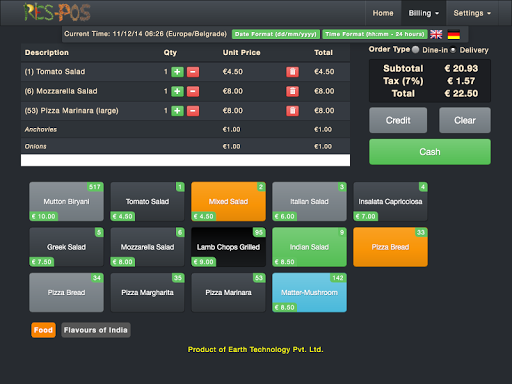The image size is (512, 384).
Task: Add Lamb Chops Grilled to the order
Action: [228, 247]
